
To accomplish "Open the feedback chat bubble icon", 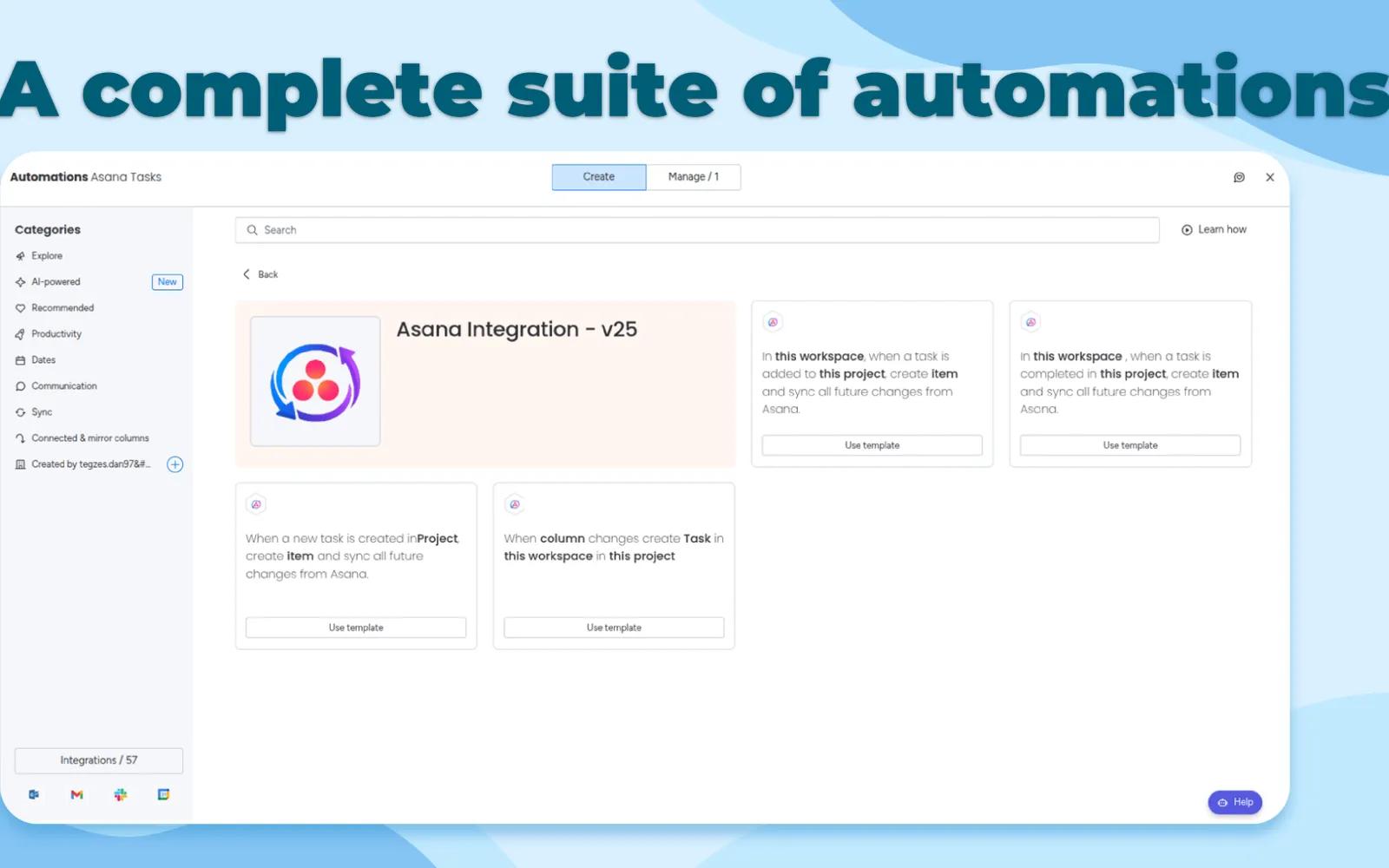I will click(1239, 177).
